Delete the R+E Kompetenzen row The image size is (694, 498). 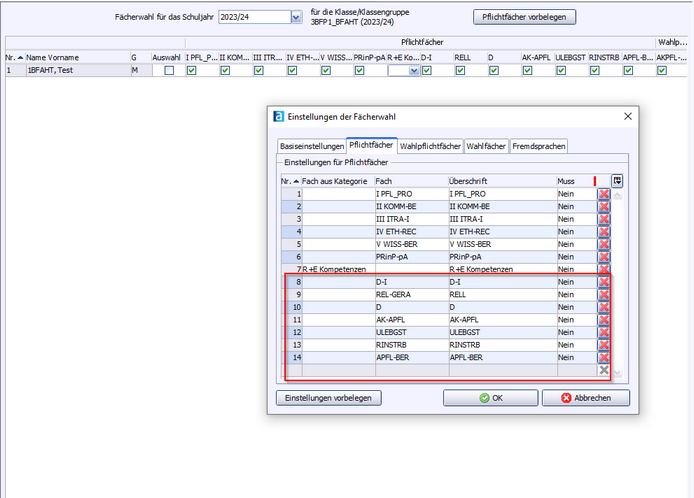(x=603, y=270)
